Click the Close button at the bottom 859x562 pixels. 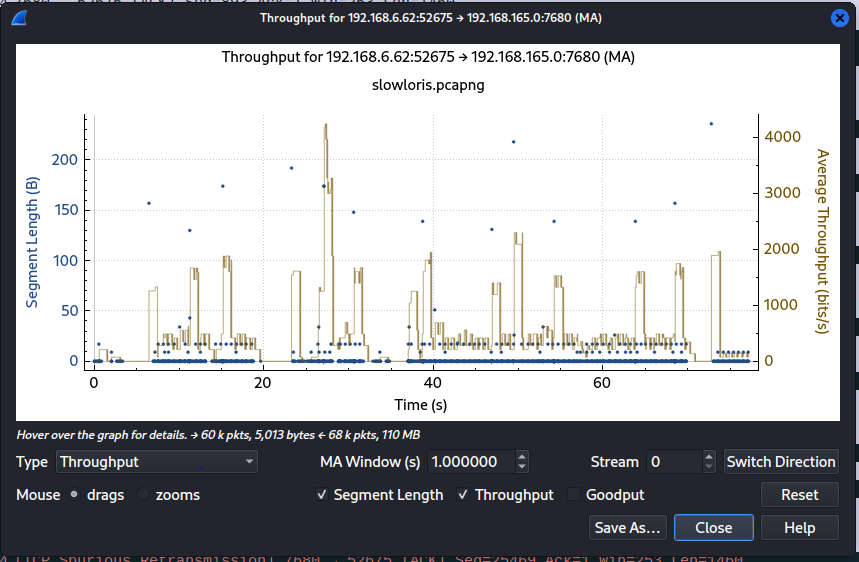[x=713, y=528]
